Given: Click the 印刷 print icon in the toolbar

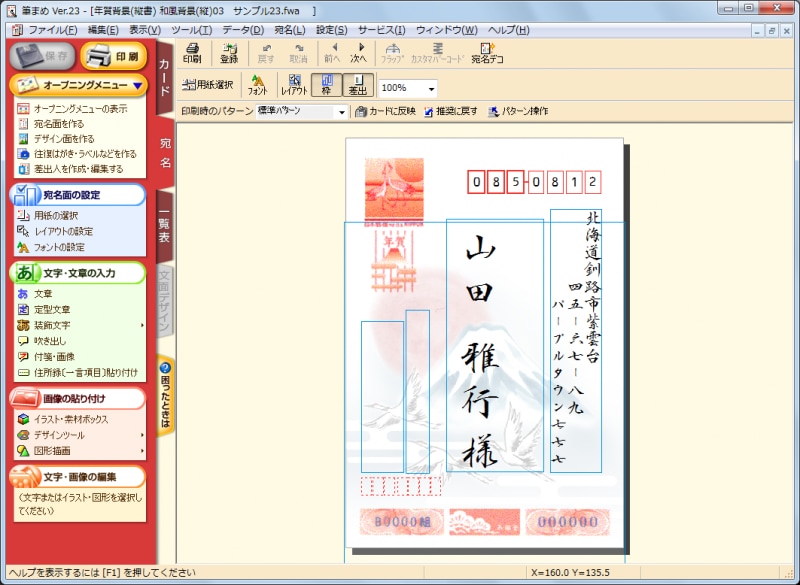Looking at the screenshot, I should [x=192, y=52].
